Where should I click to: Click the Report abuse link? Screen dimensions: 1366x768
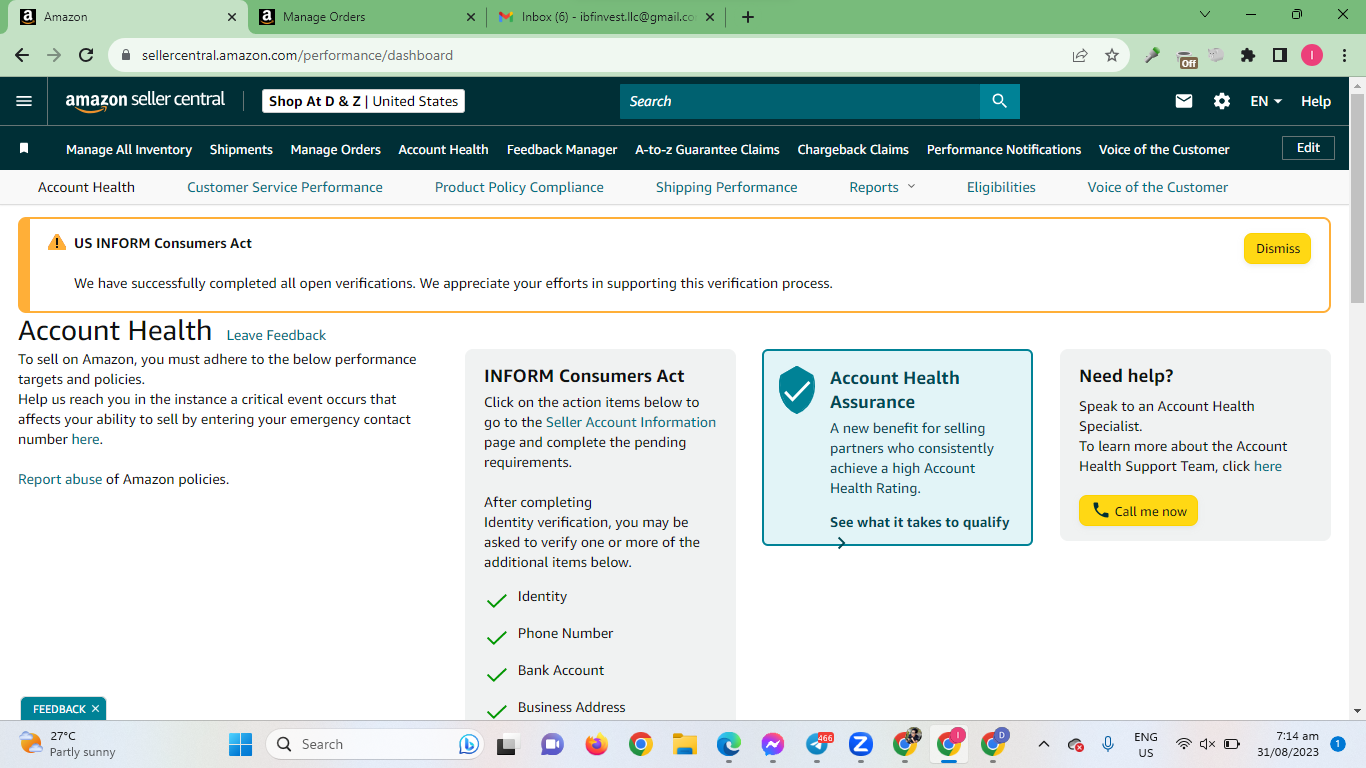point(60,479)
